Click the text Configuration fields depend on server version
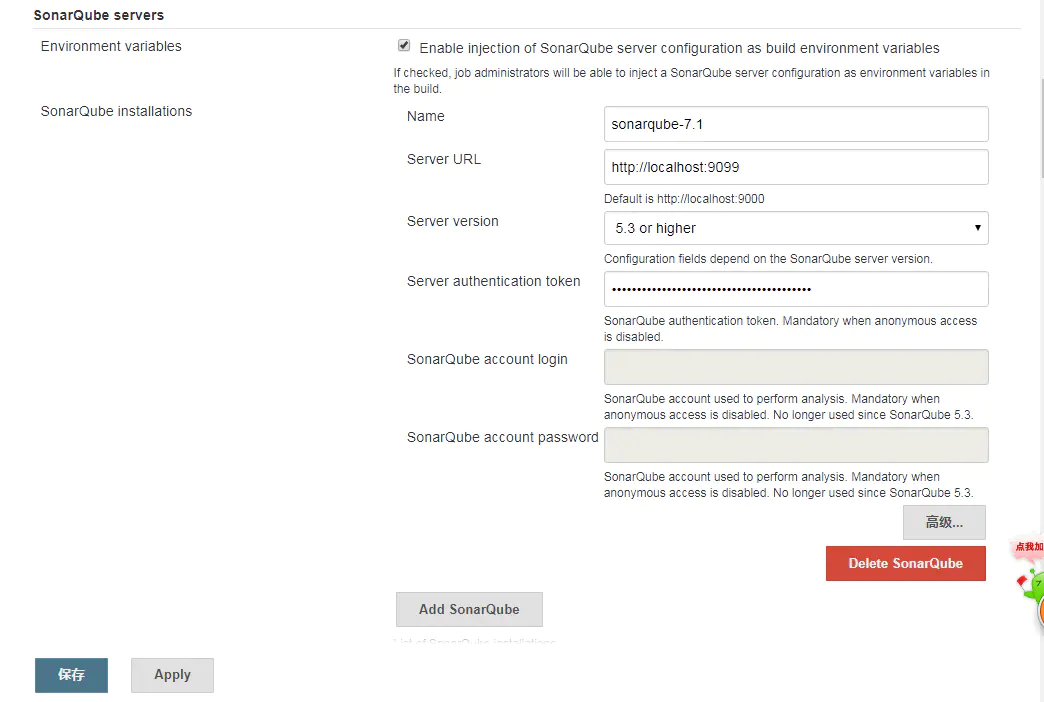The width and height of the screenshot is (1044, 702). tap(768, 258)
